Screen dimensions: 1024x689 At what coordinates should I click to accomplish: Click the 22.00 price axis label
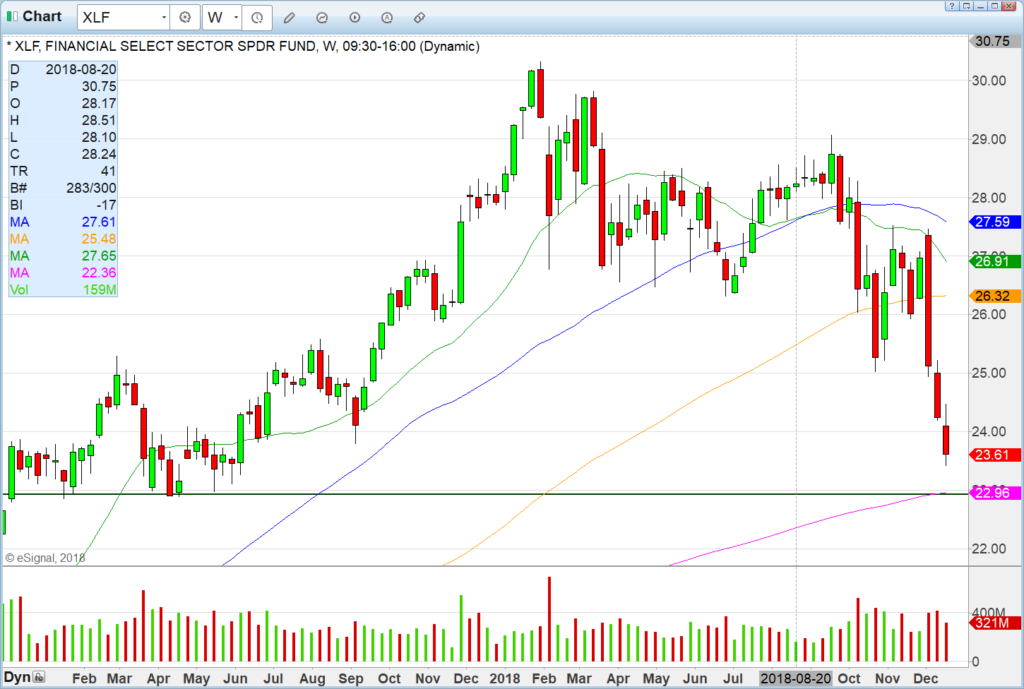coord(989,549)
